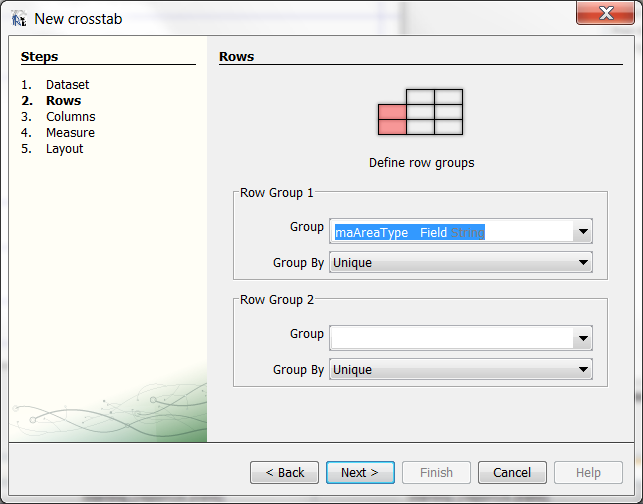The image size is (643, 504).
Task: Select the Columns step in list
Action: [70, 117]
